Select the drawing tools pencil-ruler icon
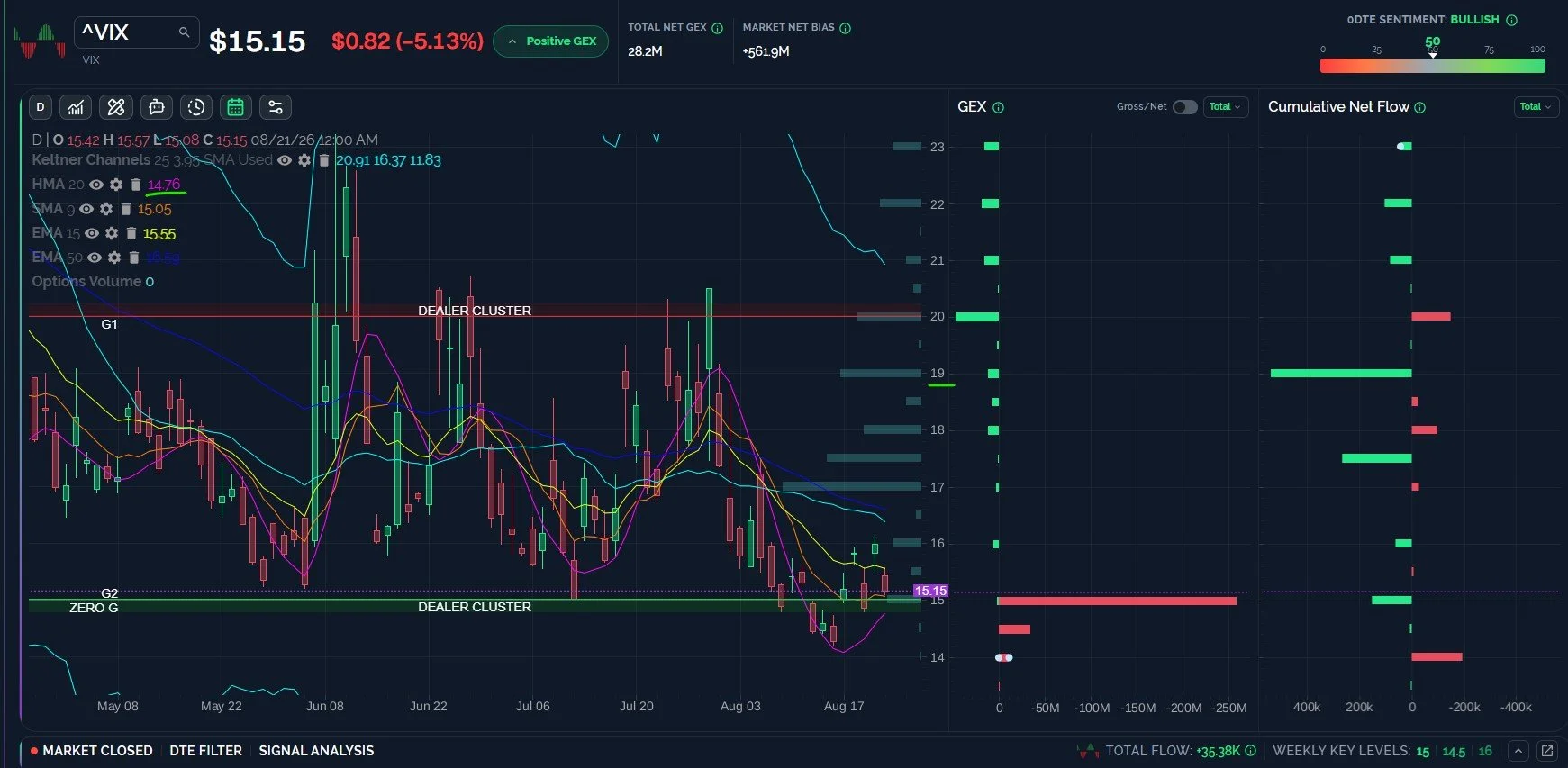 (116, 107)
